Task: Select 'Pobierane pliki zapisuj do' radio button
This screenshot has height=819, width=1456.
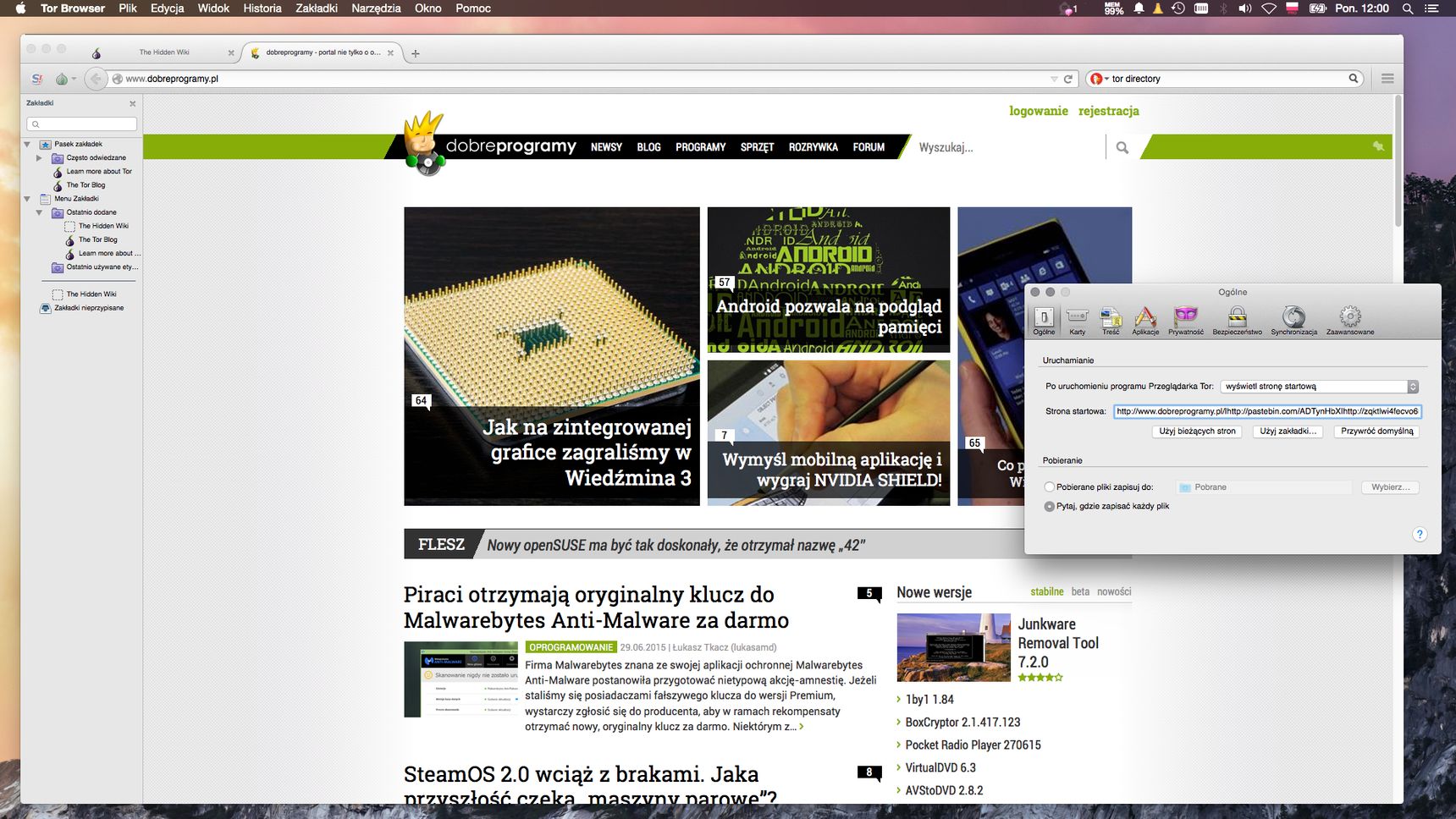Action: click(1050, 487)
